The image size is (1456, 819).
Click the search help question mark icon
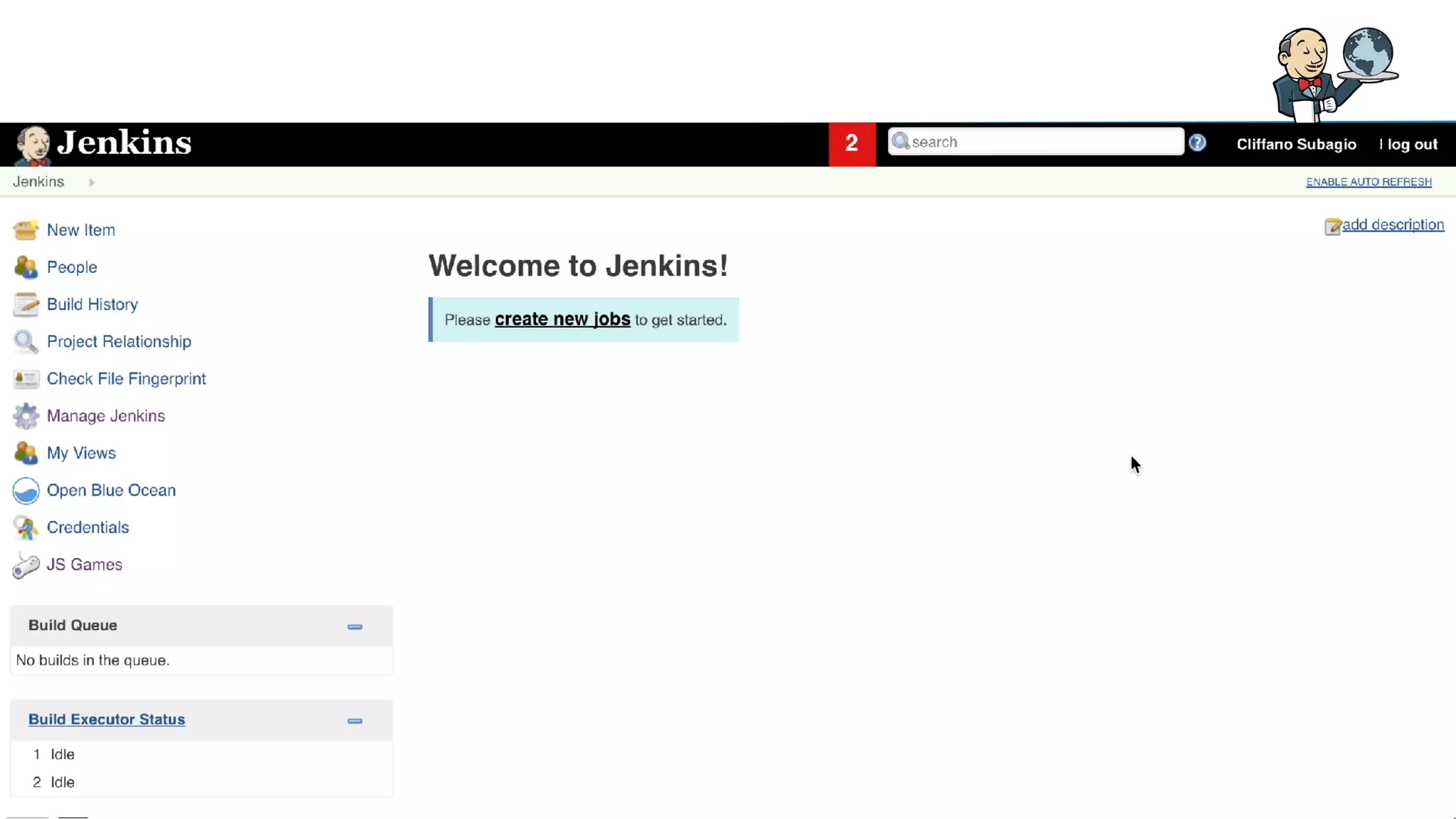(1197, 143)
